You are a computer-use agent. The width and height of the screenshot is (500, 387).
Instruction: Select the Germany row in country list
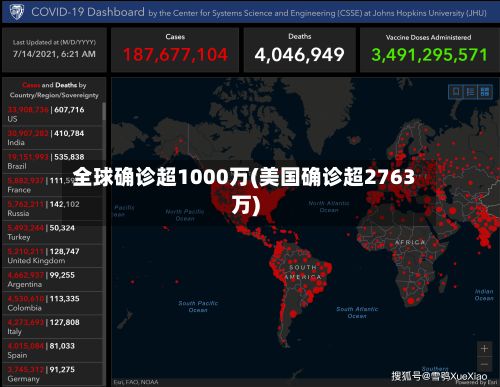[52, 374]
